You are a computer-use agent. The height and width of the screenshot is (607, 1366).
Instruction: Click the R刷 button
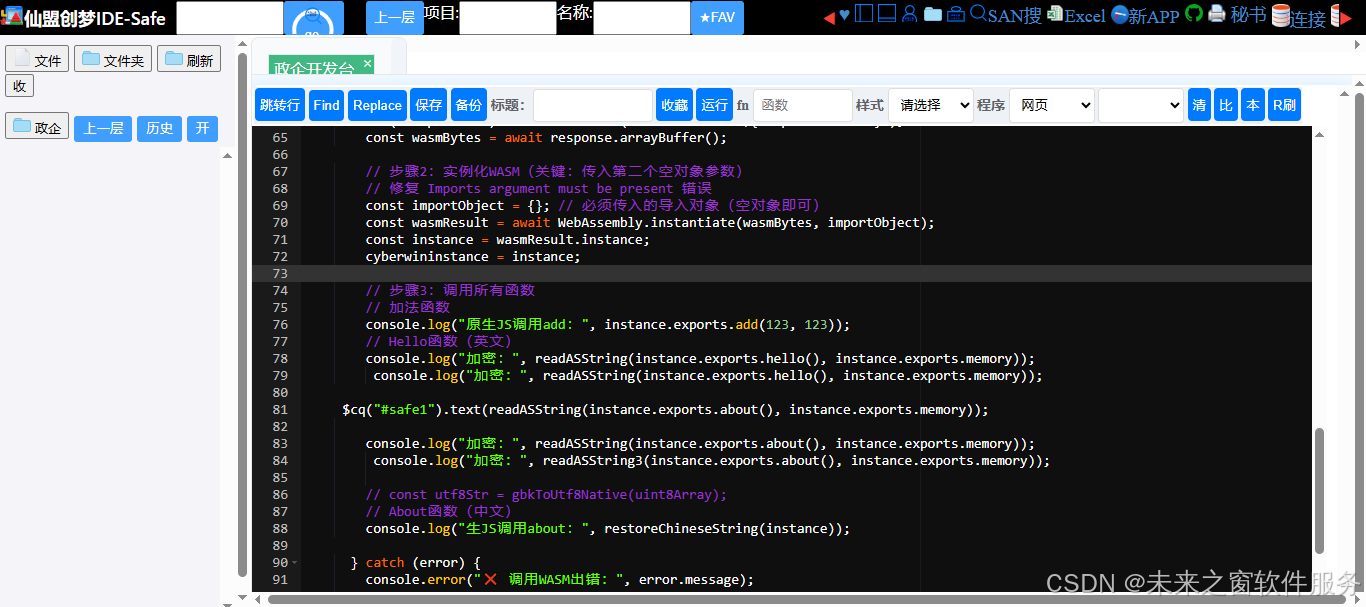tap(1284, 105)
